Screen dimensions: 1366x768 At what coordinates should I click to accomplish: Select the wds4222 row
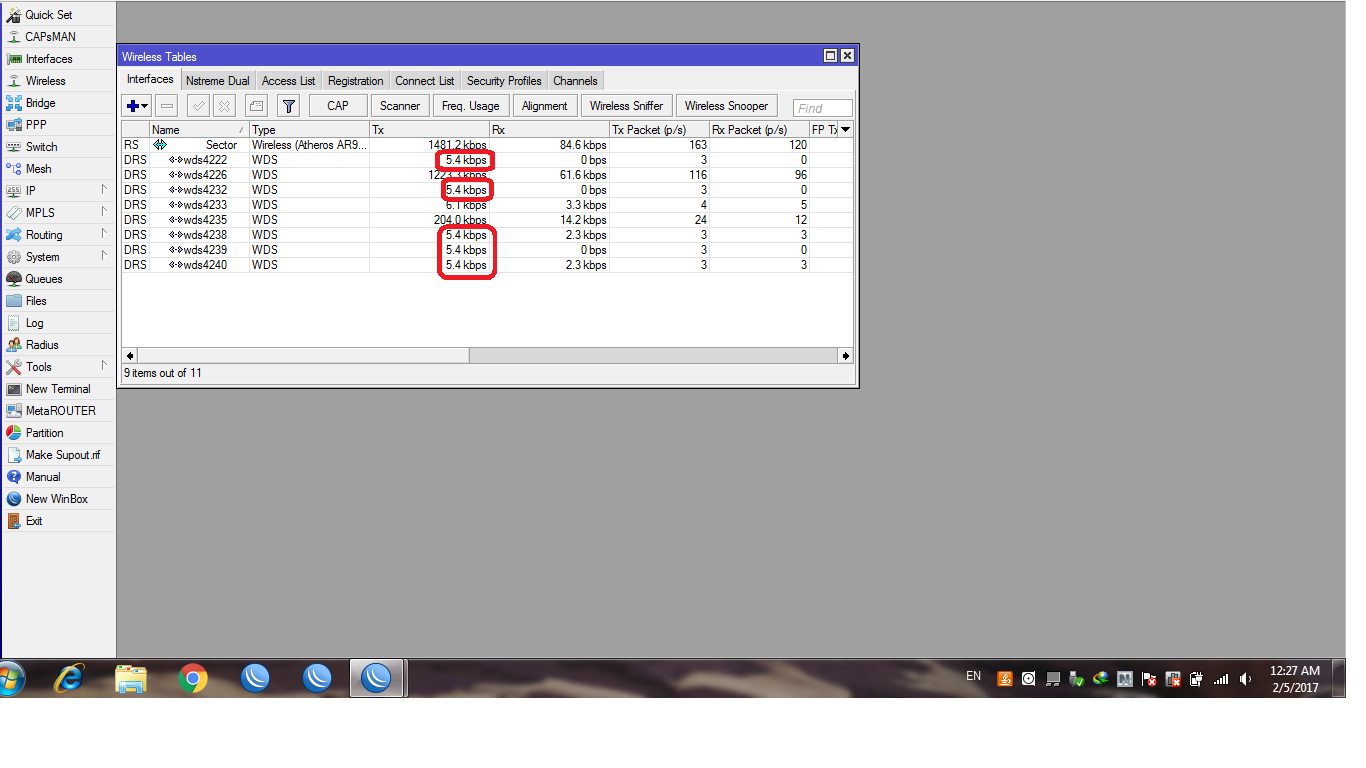click(487, 160)
